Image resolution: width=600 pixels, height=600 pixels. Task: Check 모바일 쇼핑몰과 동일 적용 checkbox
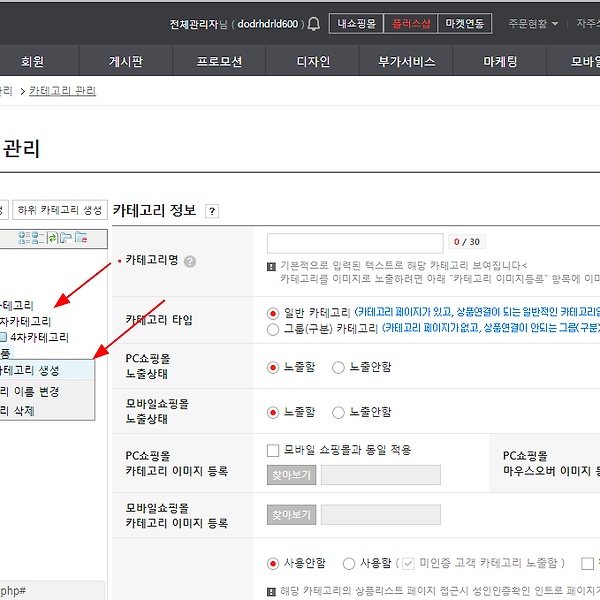tap(273, 450)
